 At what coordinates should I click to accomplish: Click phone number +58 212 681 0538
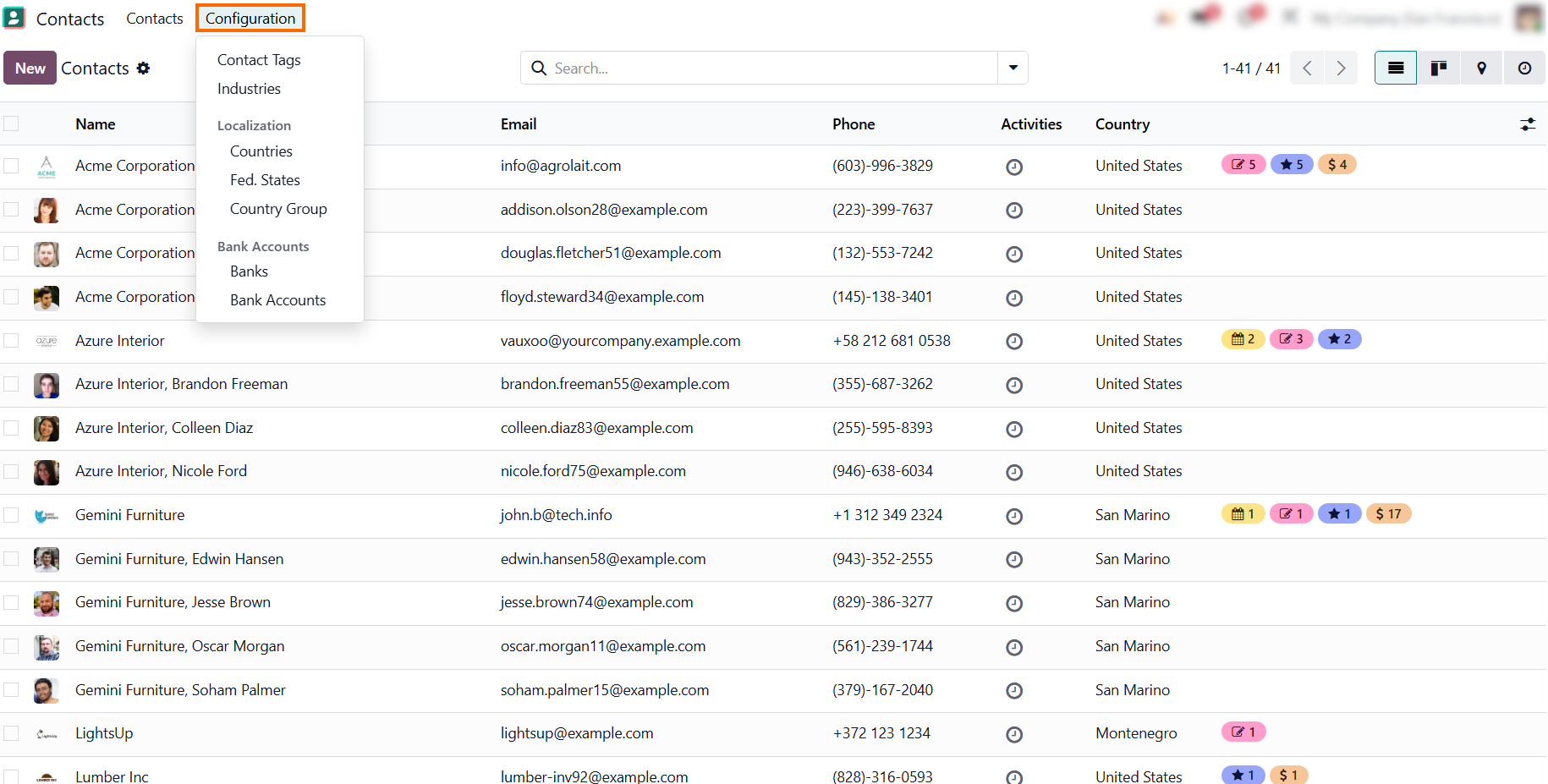coord(892,341)
